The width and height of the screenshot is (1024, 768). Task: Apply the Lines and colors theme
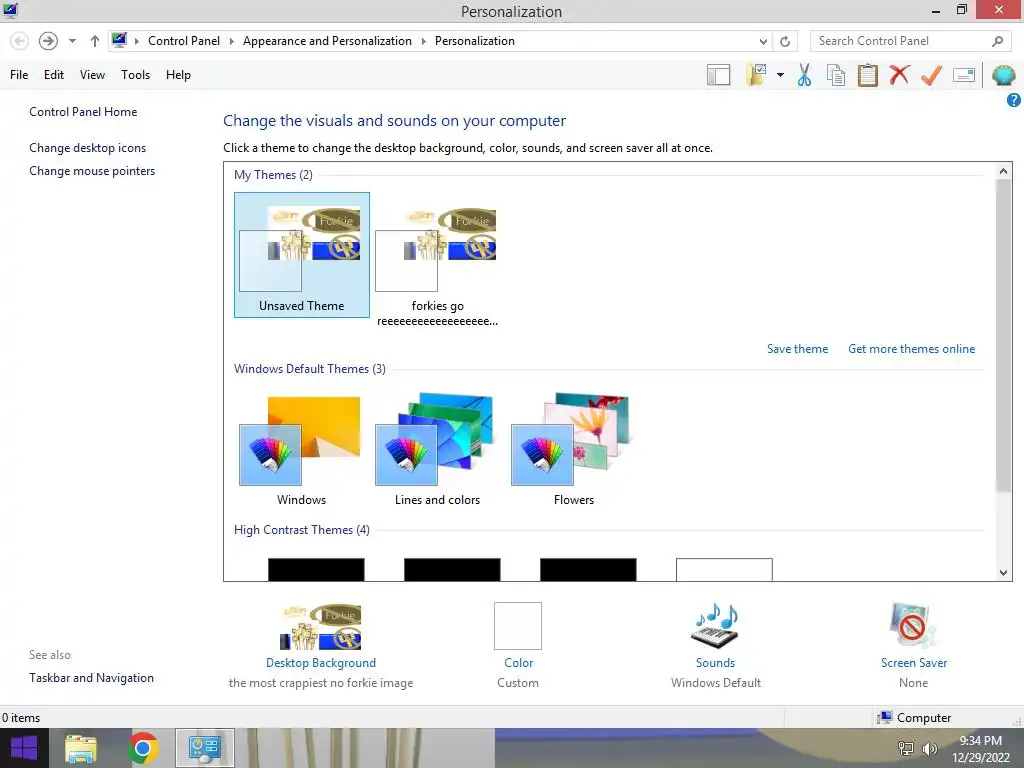[x=437, y=451]
